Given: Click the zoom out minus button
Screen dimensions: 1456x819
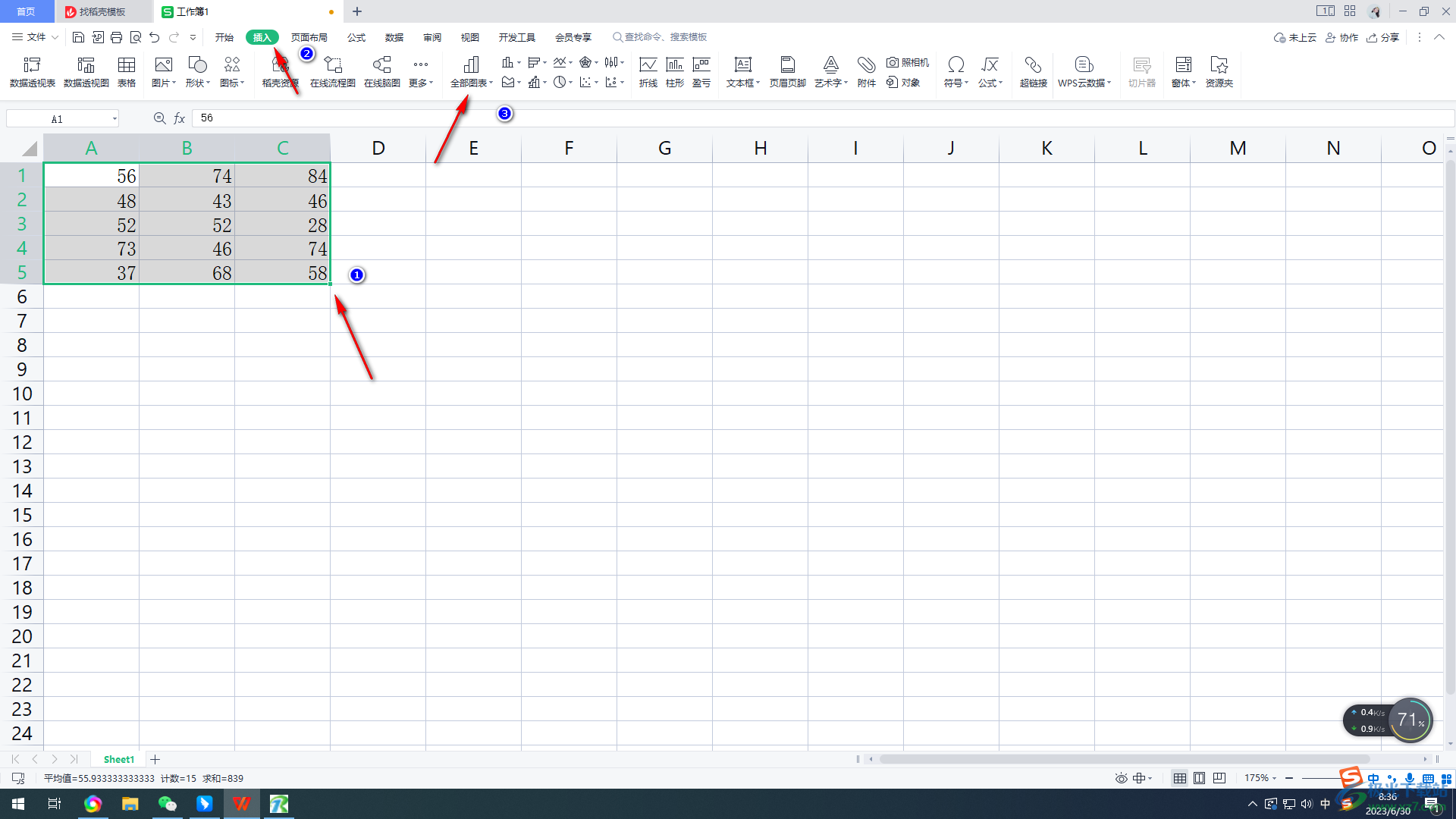Looking at the screenshot, I should coord(1289,778).
